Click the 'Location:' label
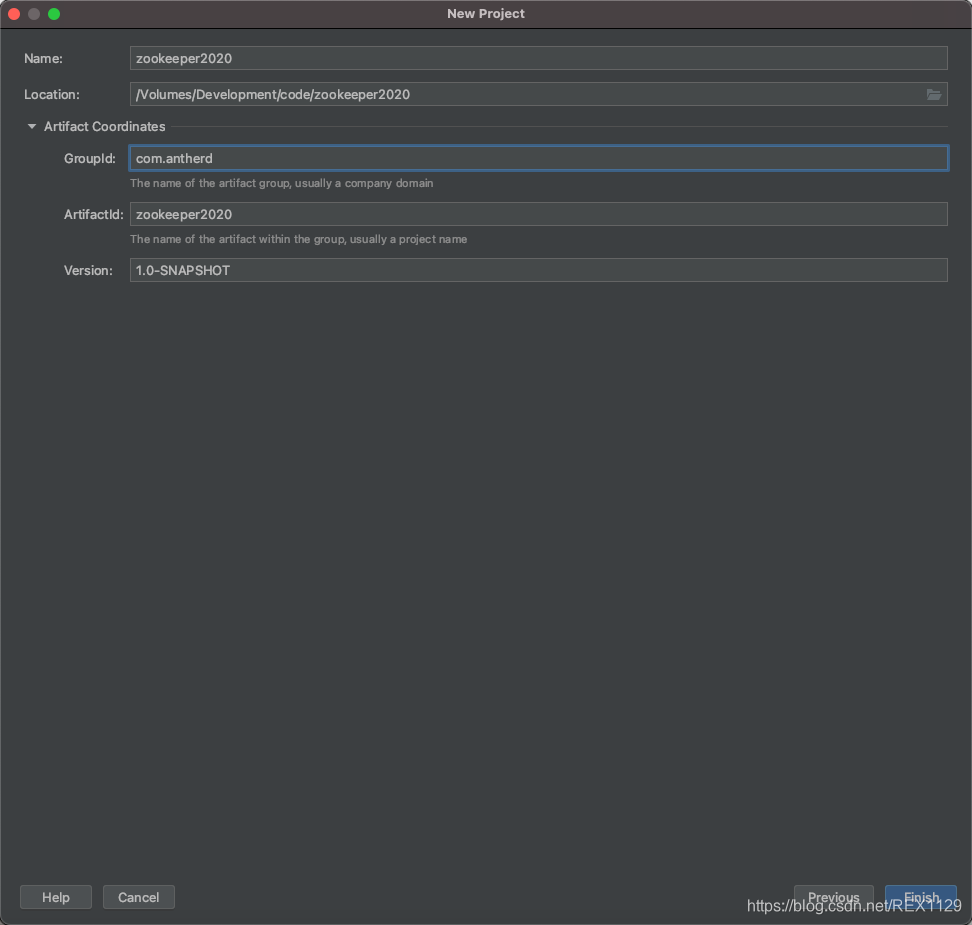Image resolution: width=972 pixels, height=925 pixels. point(52,95)
